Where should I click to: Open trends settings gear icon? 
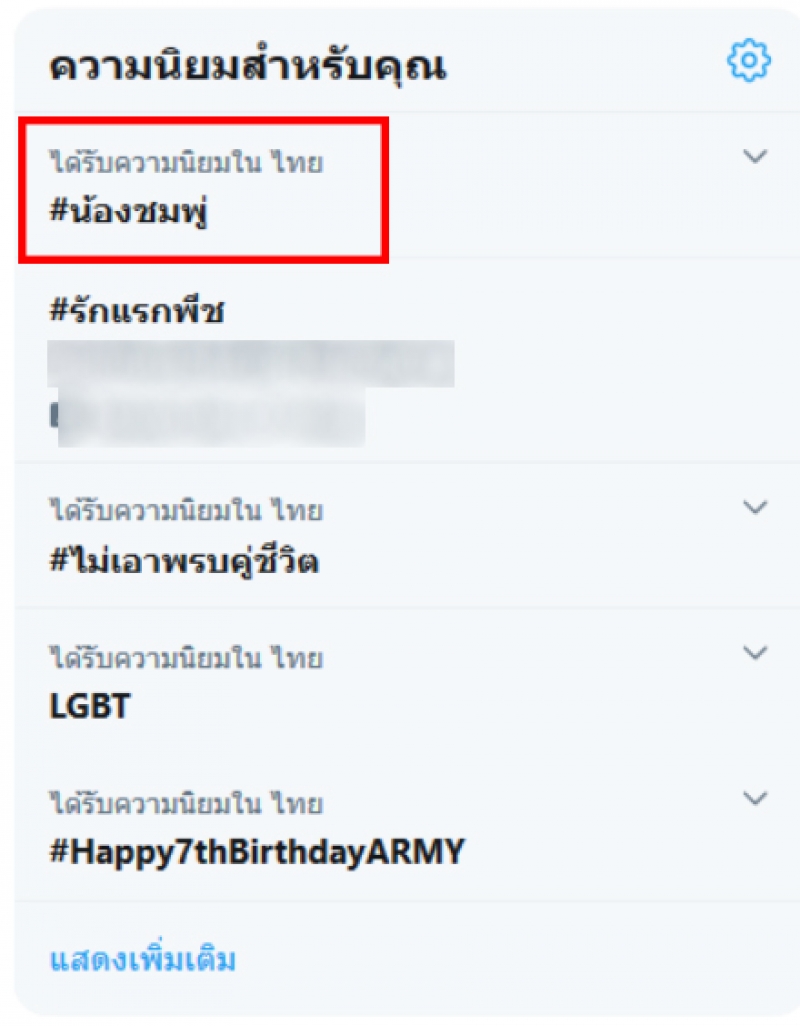pos(749,60)
